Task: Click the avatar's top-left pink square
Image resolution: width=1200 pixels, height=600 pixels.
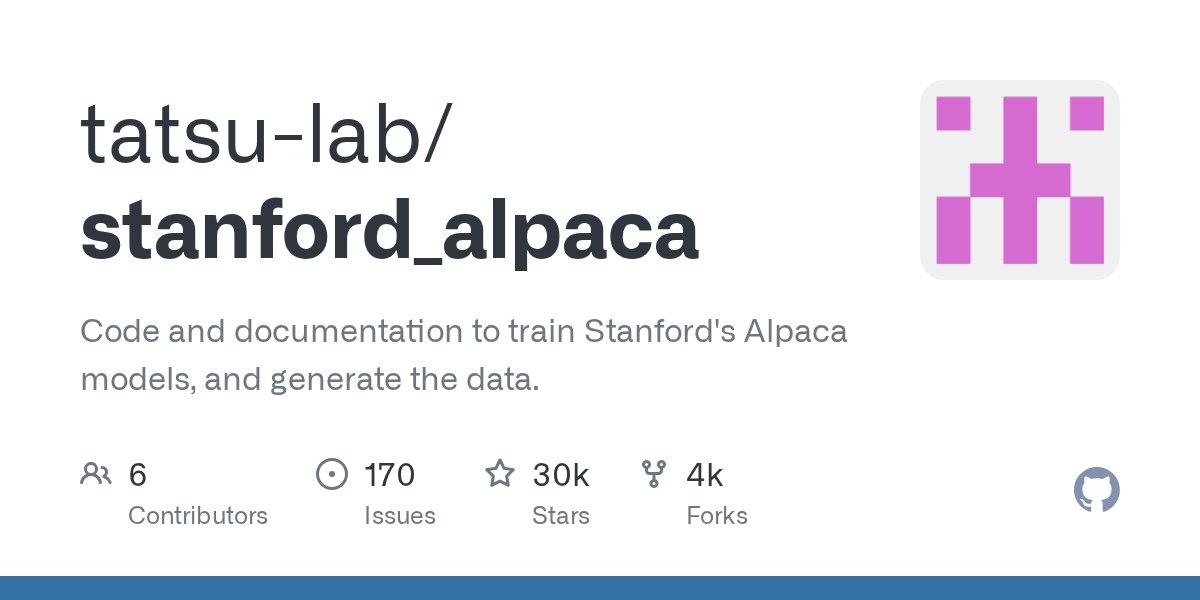Action: pyautogui.click(x=953, y=113)
